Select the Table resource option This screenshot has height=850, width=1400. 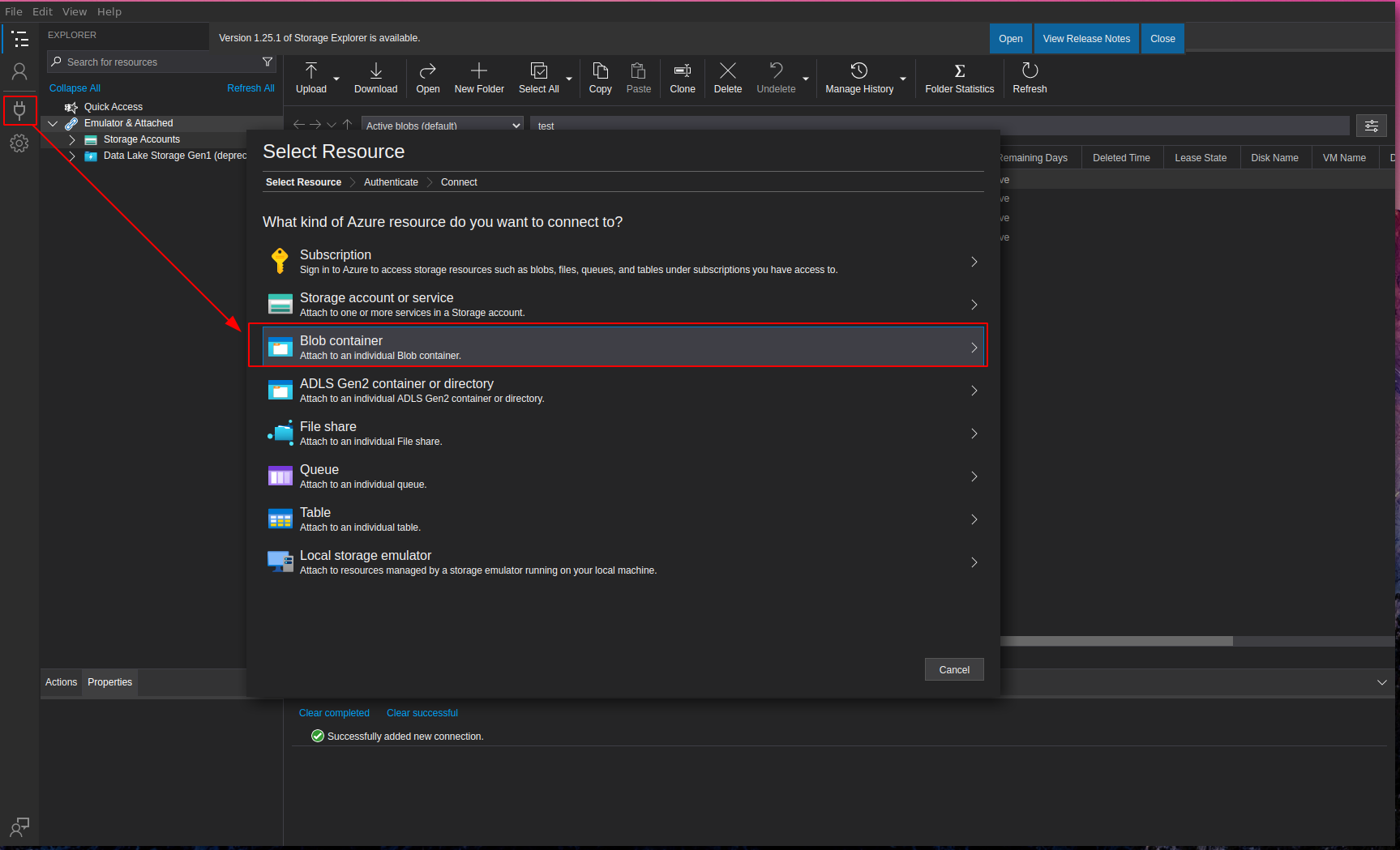[x=623, y=519]
